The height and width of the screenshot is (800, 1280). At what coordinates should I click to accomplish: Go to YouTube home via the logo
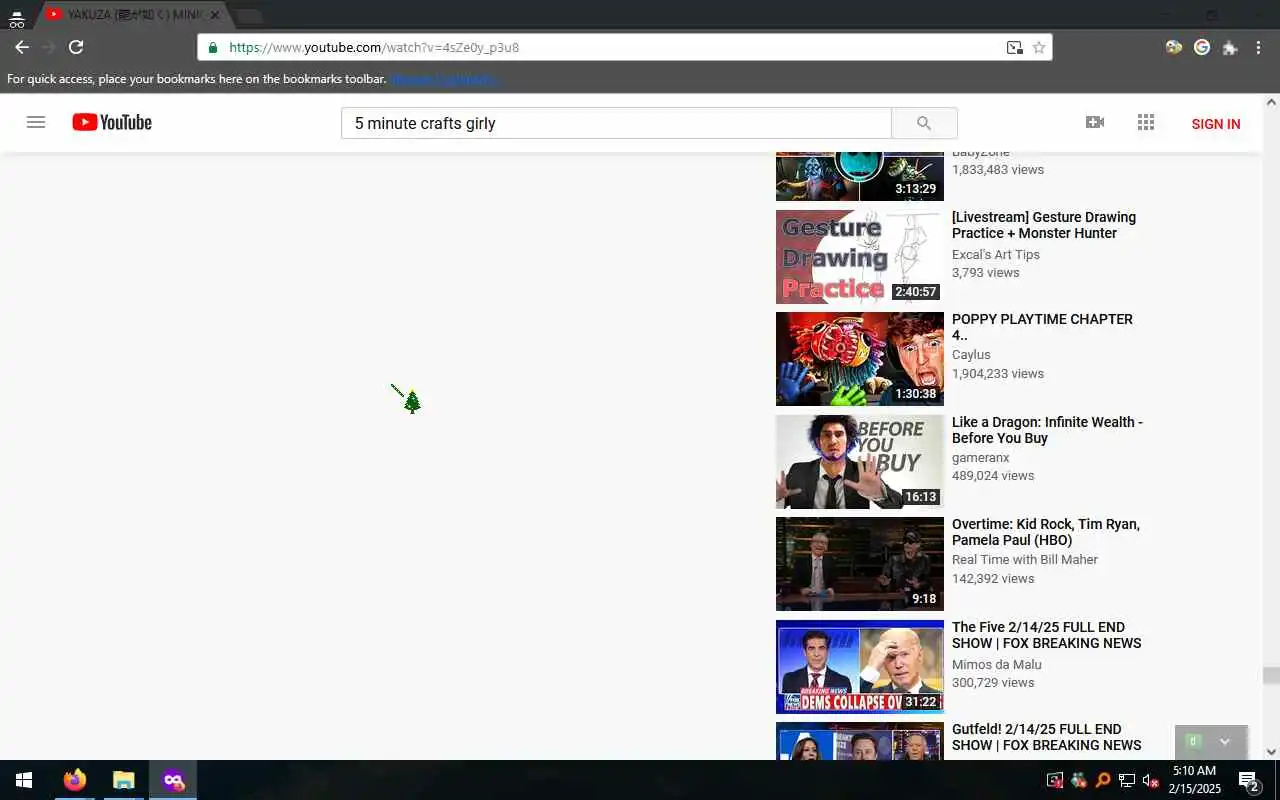[x=112, y=122]
